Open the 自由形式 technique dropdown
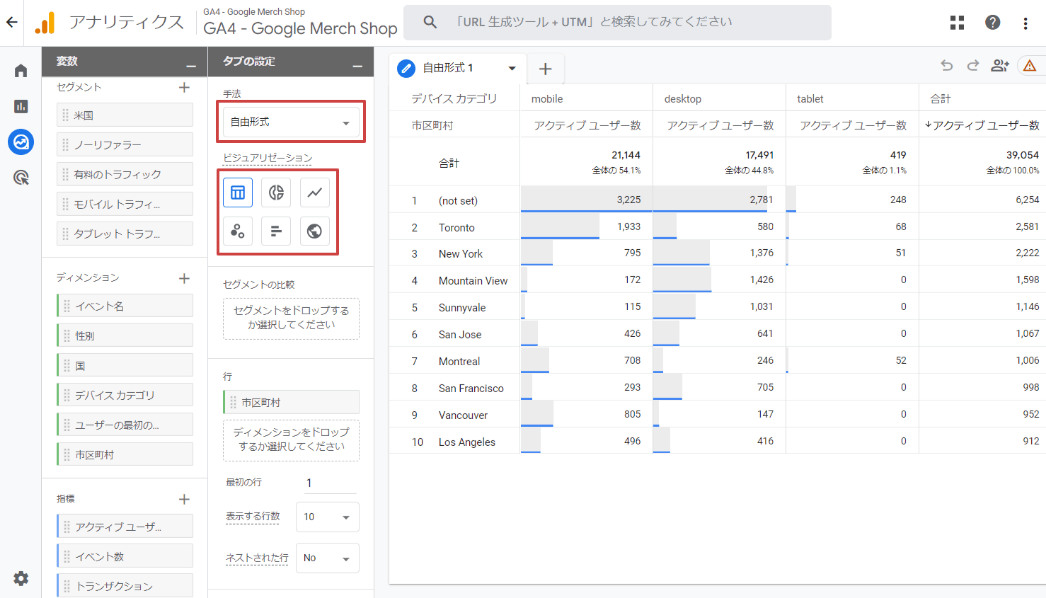This screenshot has width=1046, height=598. tap(291, 122)
